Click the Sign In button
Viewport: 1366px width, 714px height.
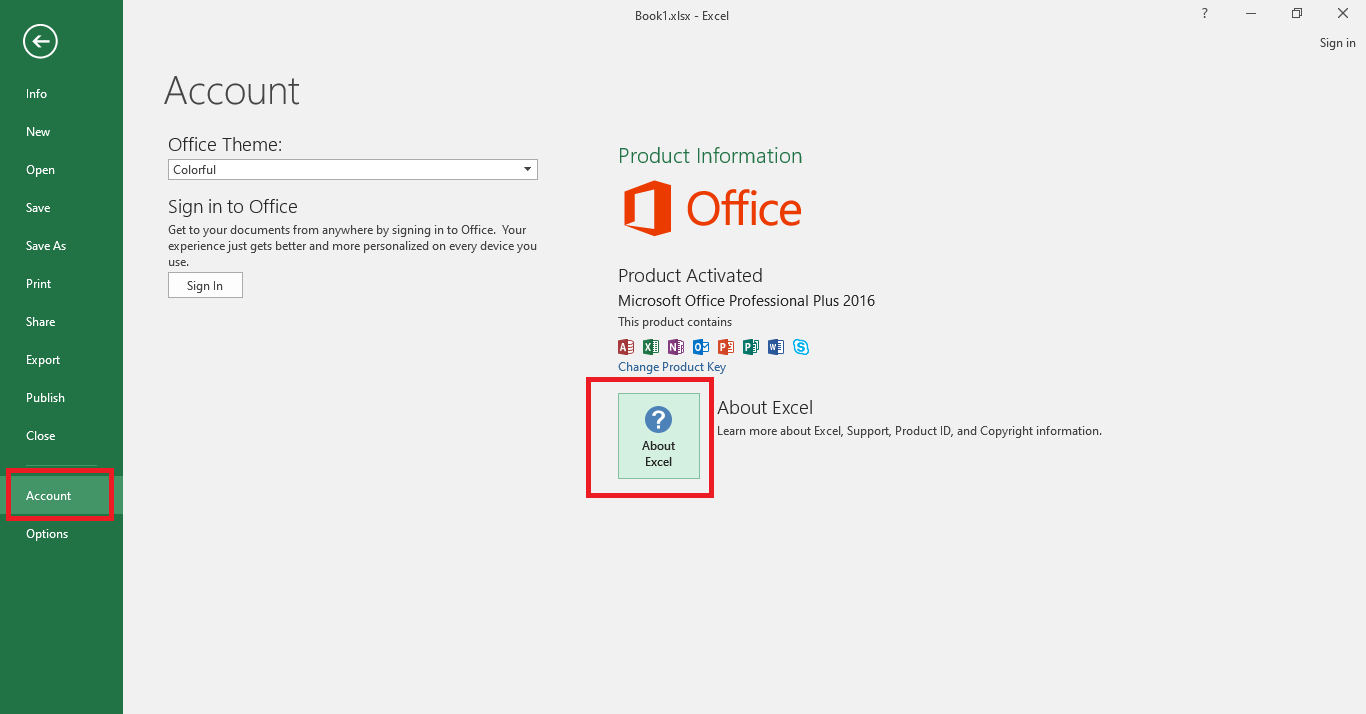[205, 286]
